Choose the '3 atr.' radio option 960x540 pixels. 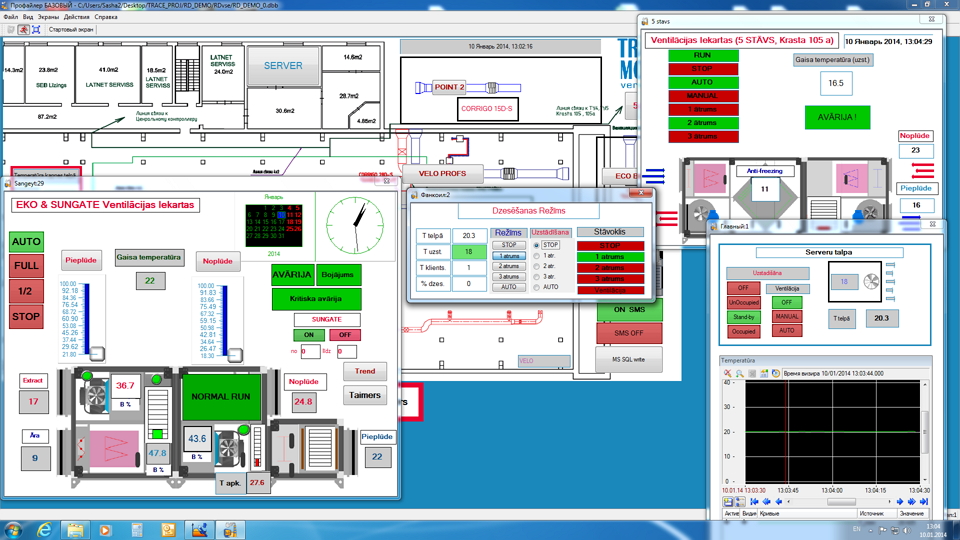pyautogui.click(x=536, y=277)
